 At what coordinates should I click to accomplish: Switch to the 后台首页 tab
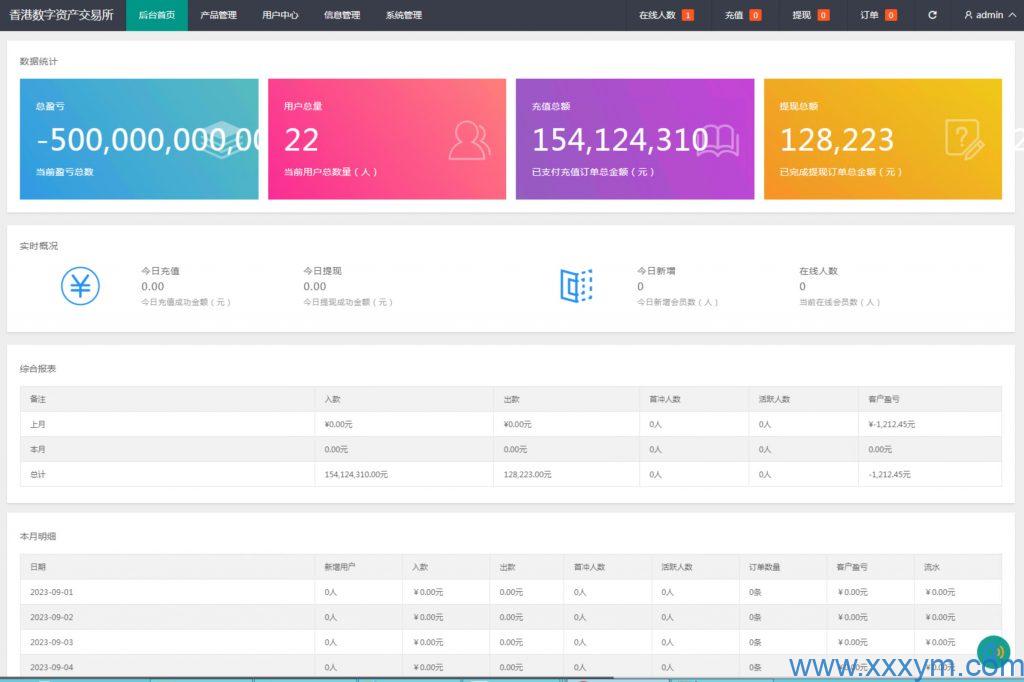point(156,15)
